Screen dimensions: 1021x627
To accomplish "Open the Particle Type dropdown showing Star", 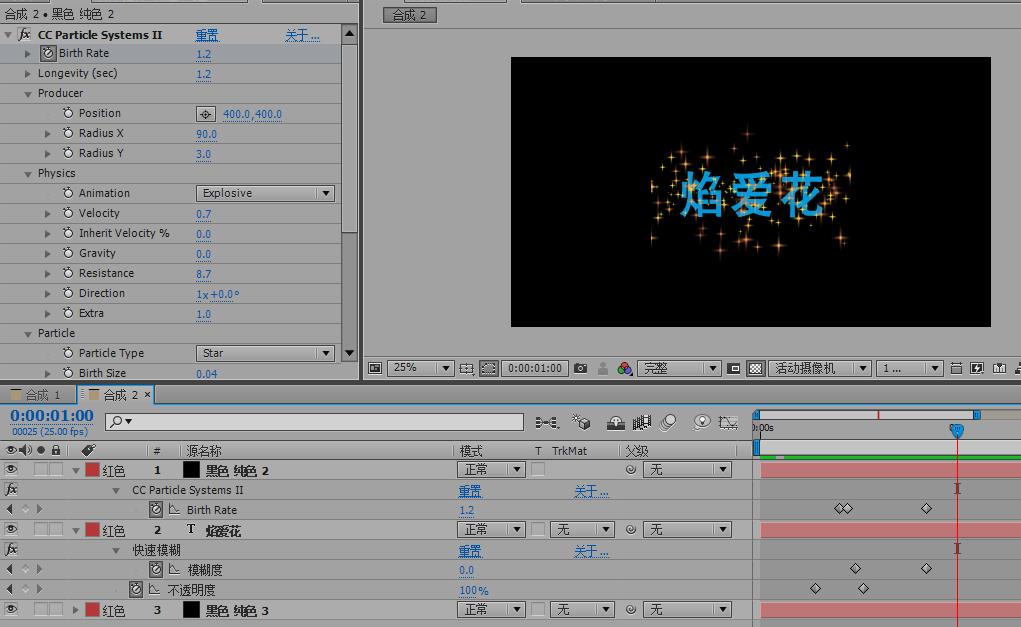I will [x=265, y=353].
